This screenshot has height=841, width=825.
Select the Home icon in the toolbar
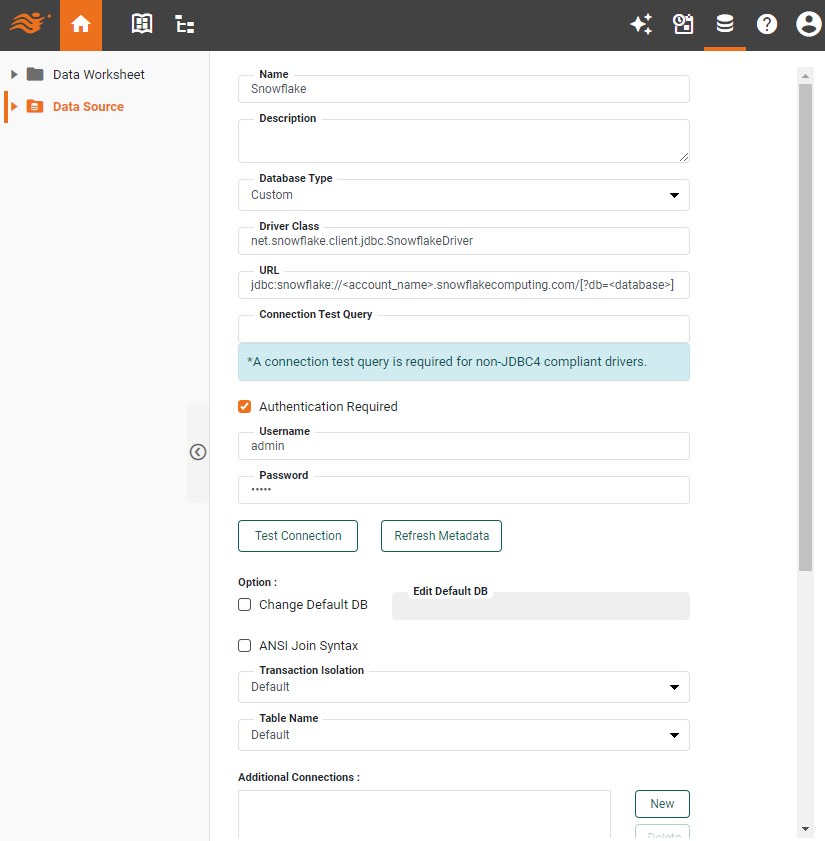81,24
